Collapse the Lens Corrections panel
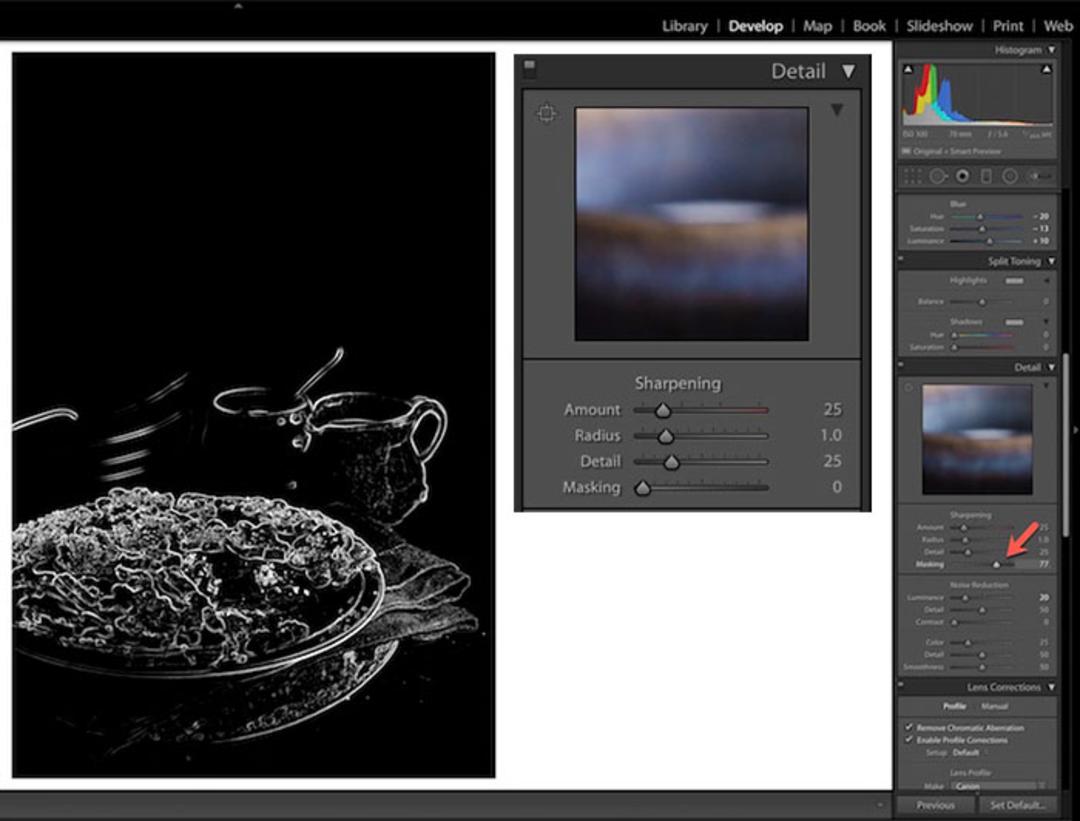 click(1052, 687)
